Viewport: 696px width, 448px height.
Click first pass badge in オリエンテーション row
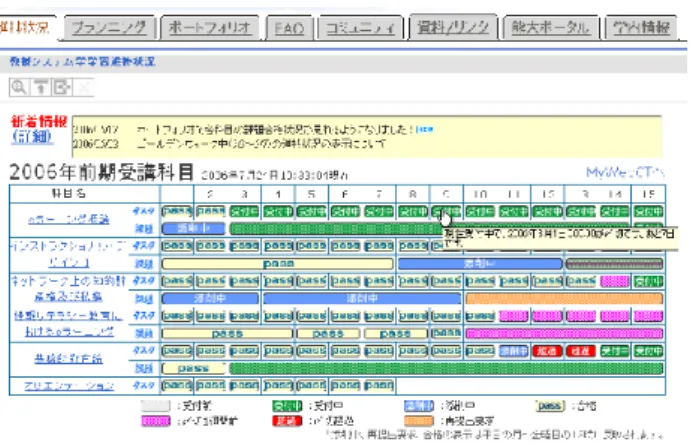pos(177,385)
